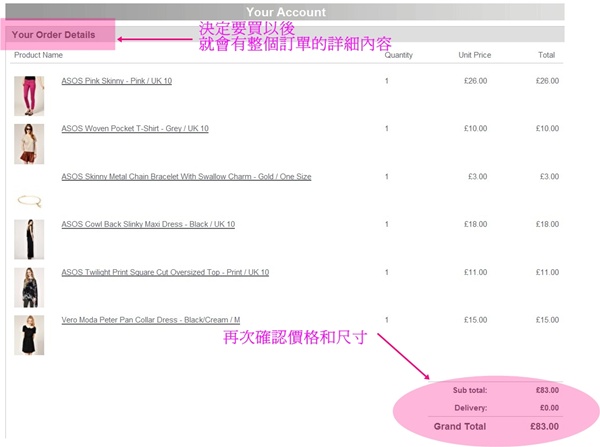Click the £83.00 sub total amount

547,390
